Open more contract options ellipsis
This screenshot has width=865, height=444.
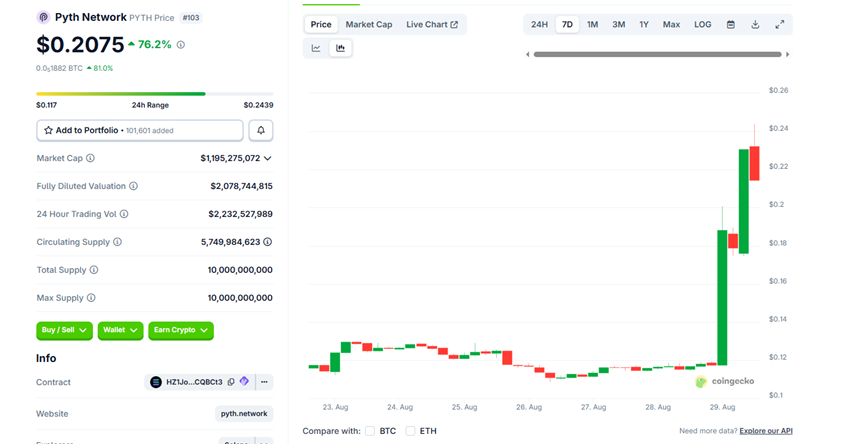click(264, 382)
